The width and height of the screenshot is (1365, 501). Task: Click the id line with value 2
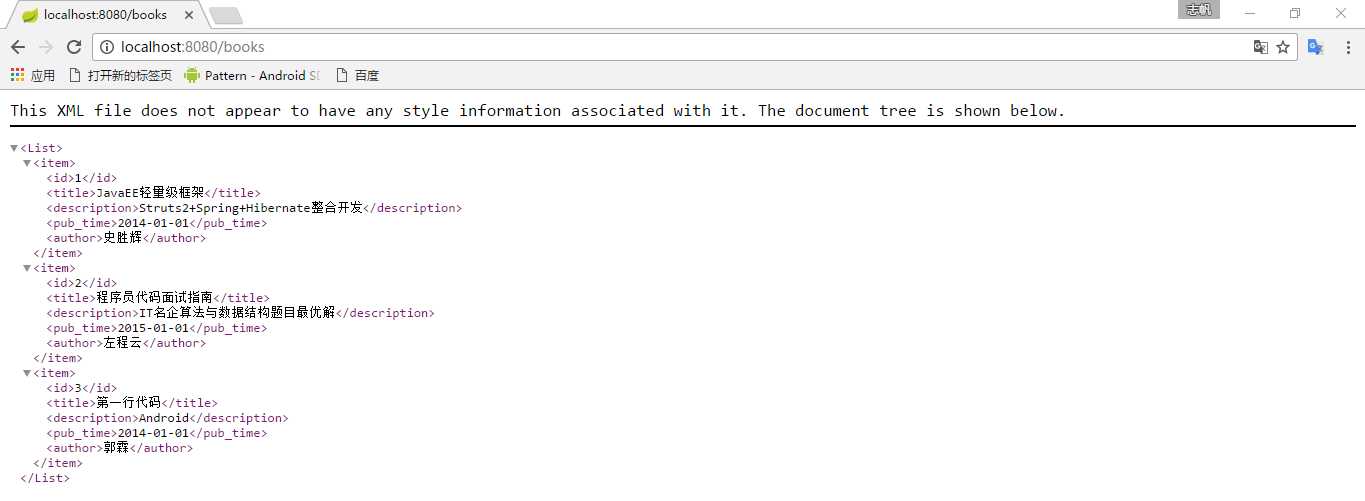[x=82, y=283]
